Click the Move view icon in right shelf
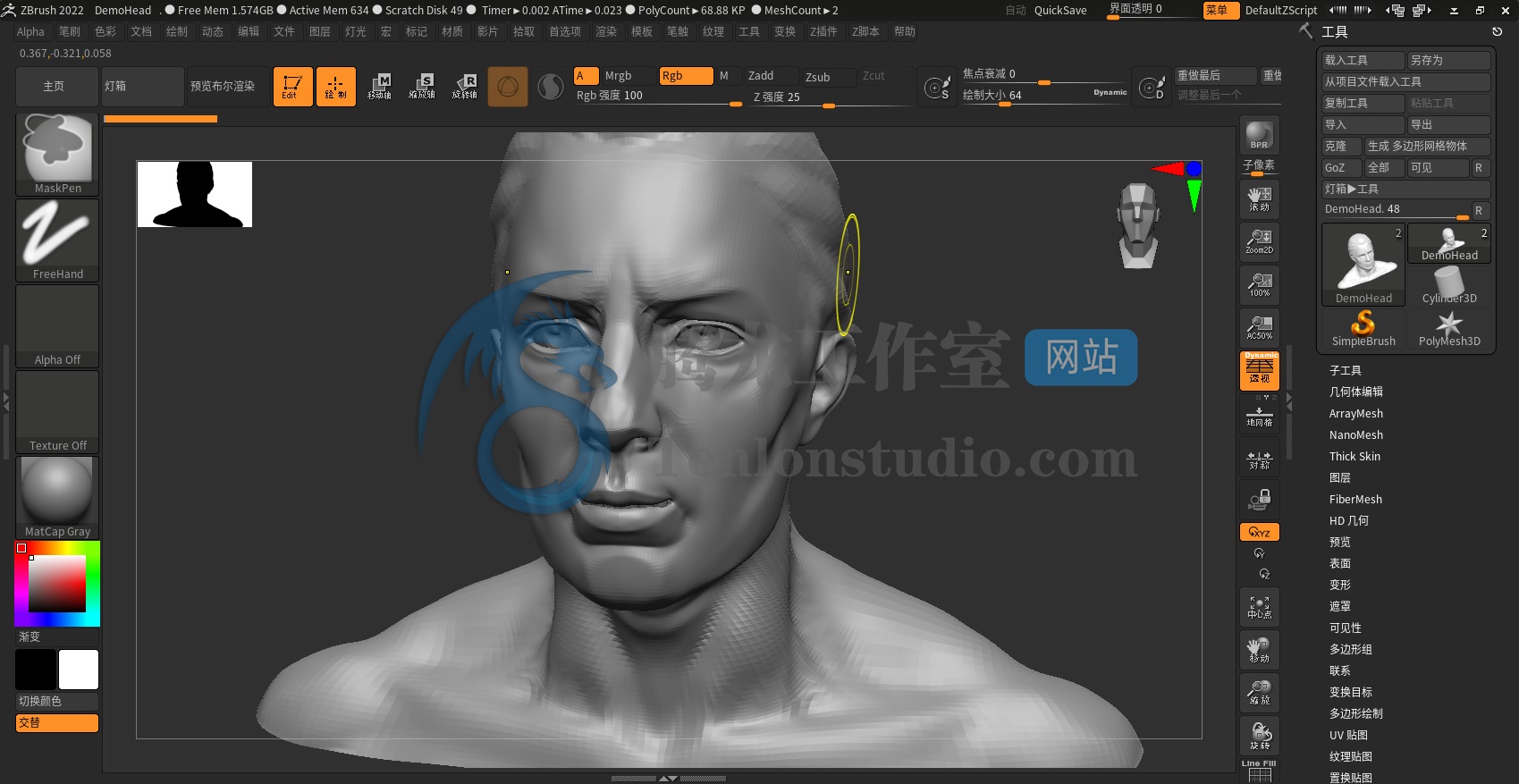 pyautogui.click(x=1259, y=650)
